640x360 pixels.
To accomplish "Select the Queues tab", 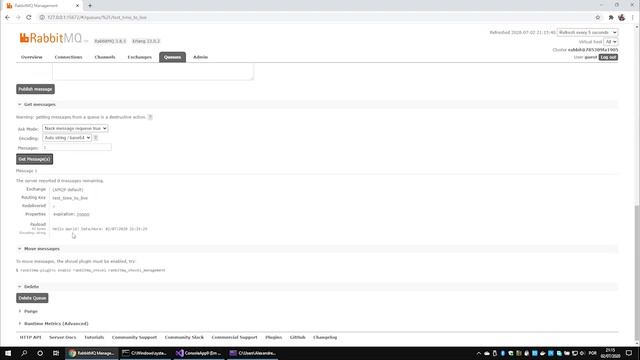I will click(x=172, y=57).
